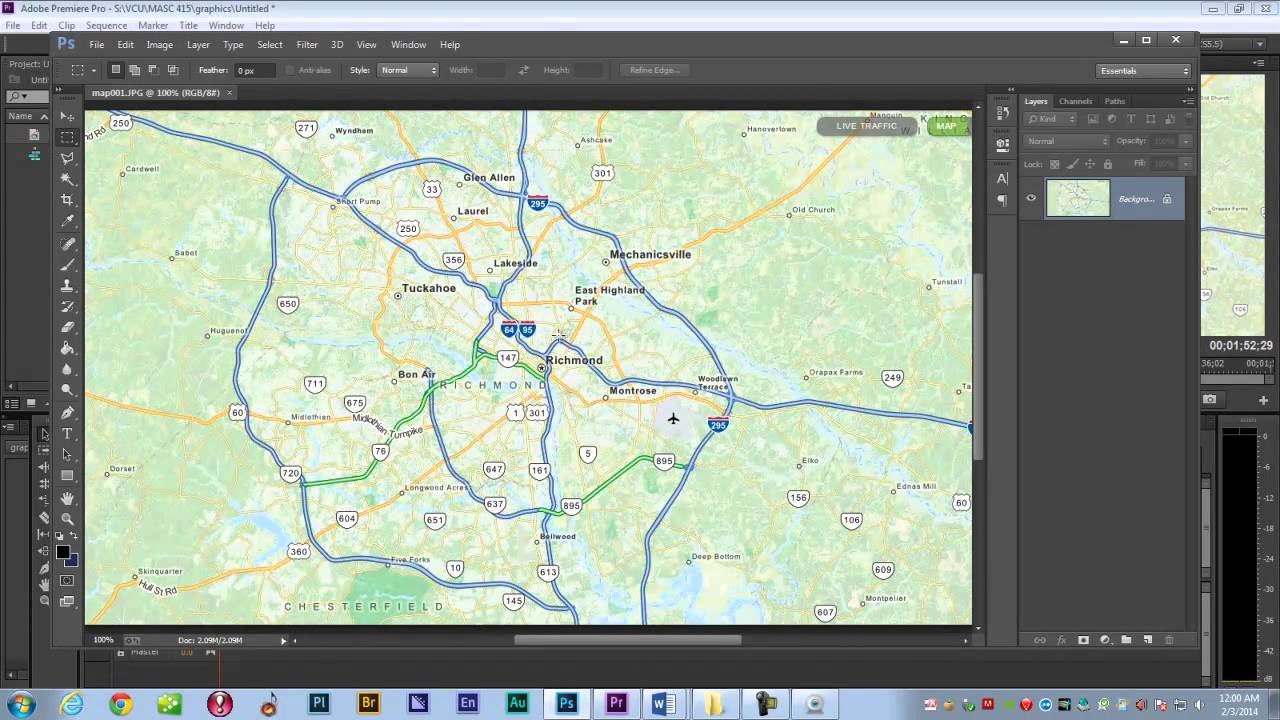This screenshot has height=720, width=1280.
Task: Open Photoshop Image menu
Action: click(160, 45)
